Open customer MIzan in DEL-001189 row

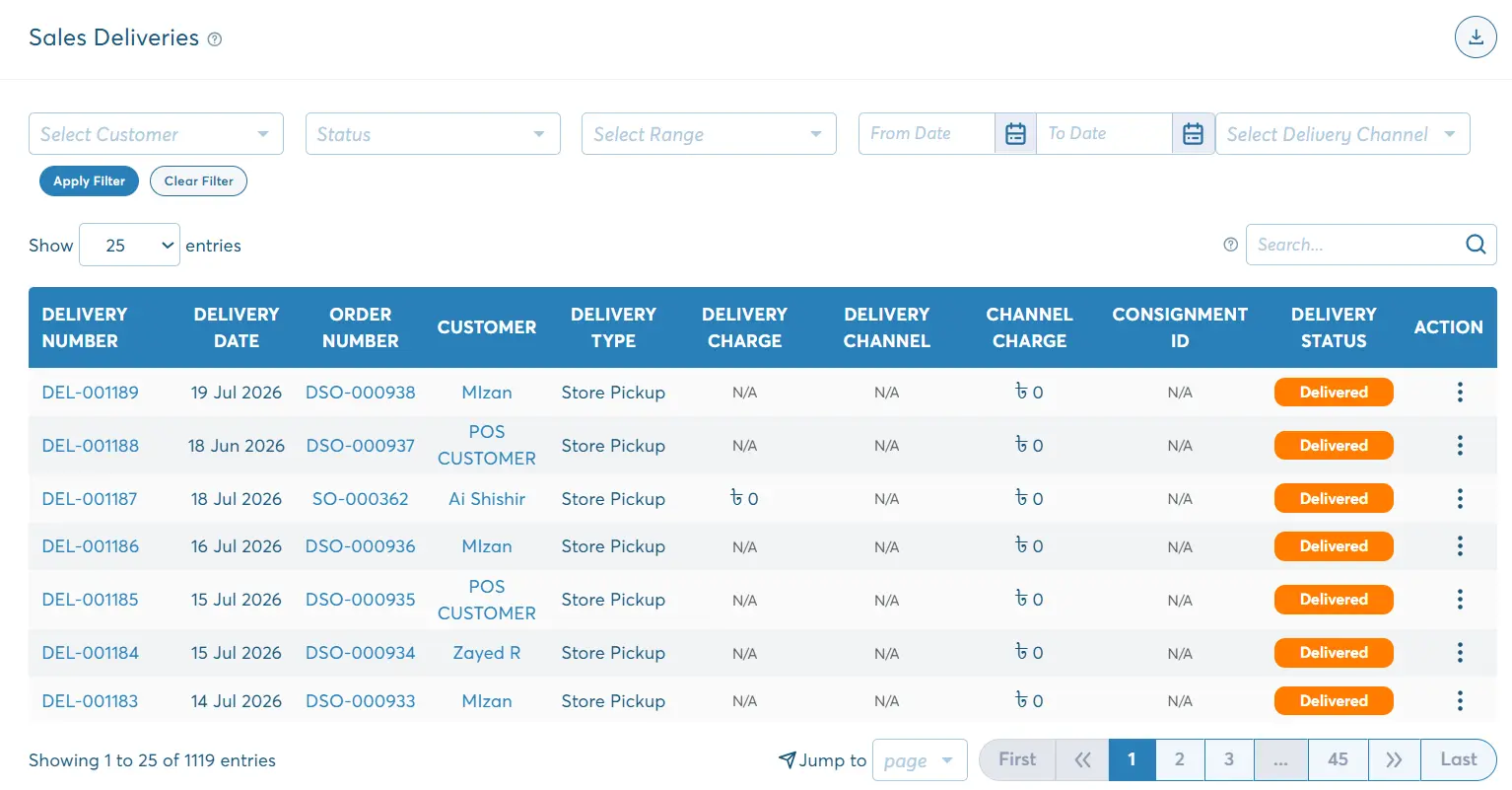point(487,393)
